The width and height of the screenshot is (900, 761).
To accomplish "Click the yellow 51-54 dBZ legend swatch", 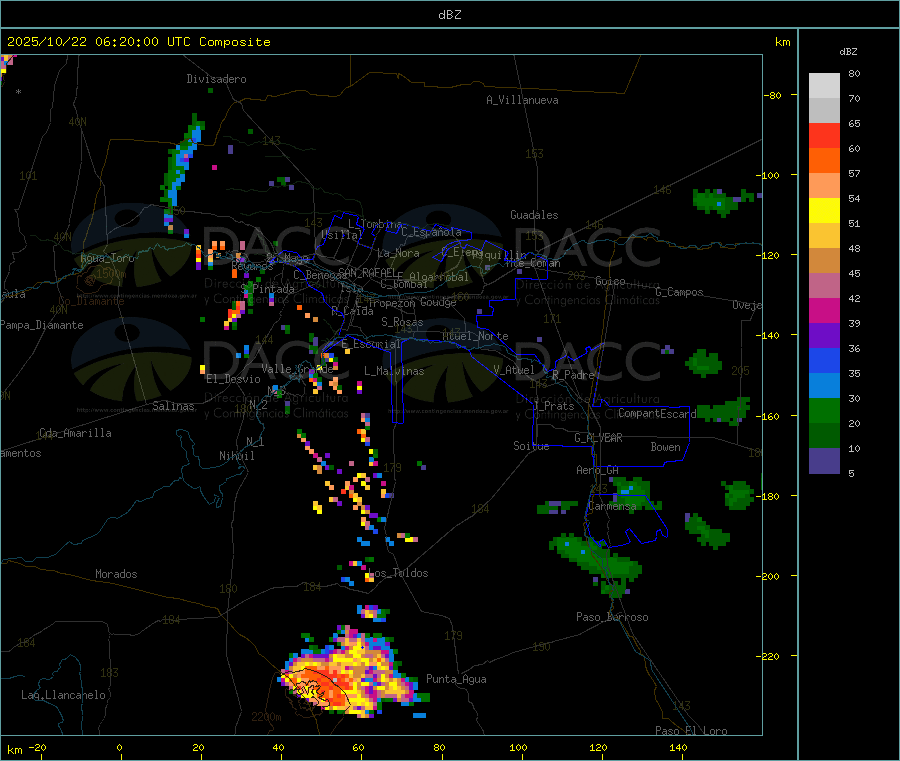I will [824, 211].
